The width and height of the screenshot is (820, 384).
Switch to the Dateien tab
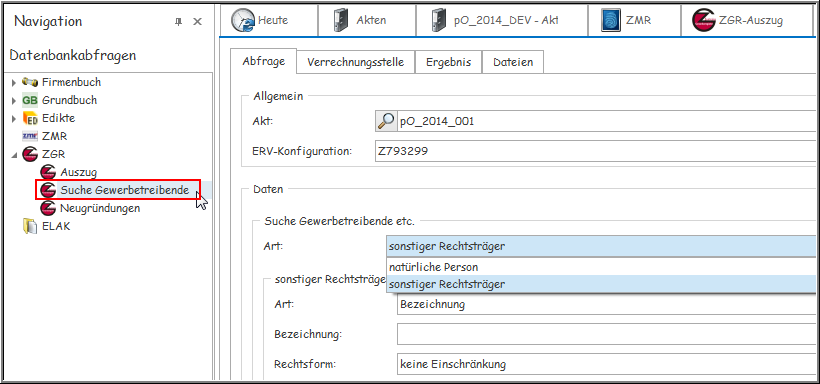click(513, 62)
